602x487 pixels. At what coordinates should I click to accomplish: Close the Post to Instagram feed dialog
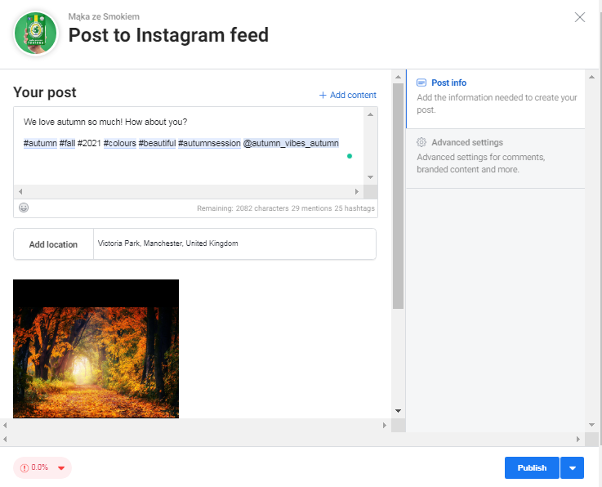click(580, 17)
